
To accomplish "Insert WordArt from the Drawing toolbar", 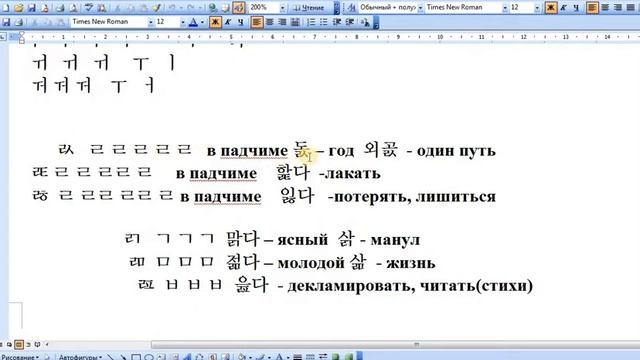I will (x=187, y=357).
